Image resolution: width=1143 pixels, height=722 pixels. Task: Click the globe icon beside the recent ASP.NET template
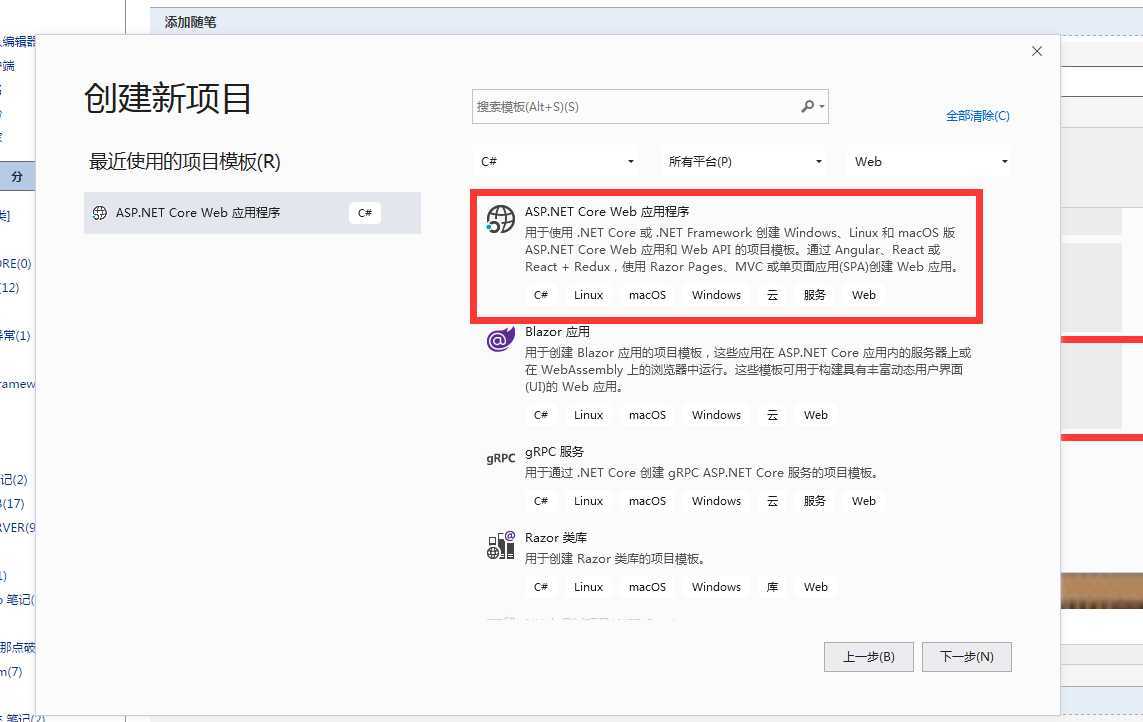pos(99,212)
